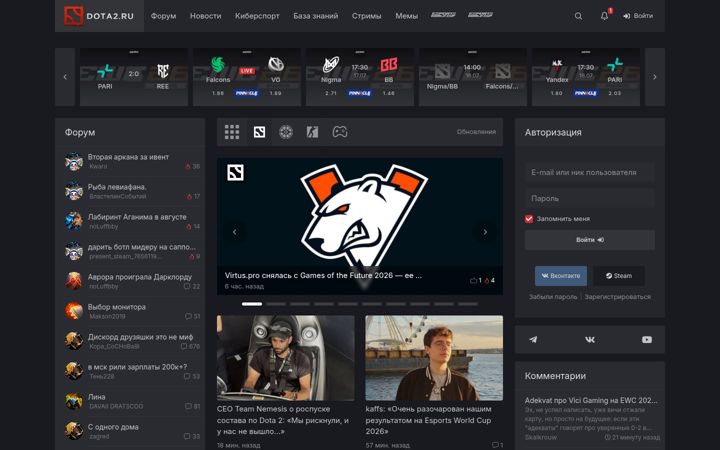This screenshot has height=450, width=720.
Task: Open headline 'CEO Team Nemesis о роспуске состава'
Action: coord(283,420)
